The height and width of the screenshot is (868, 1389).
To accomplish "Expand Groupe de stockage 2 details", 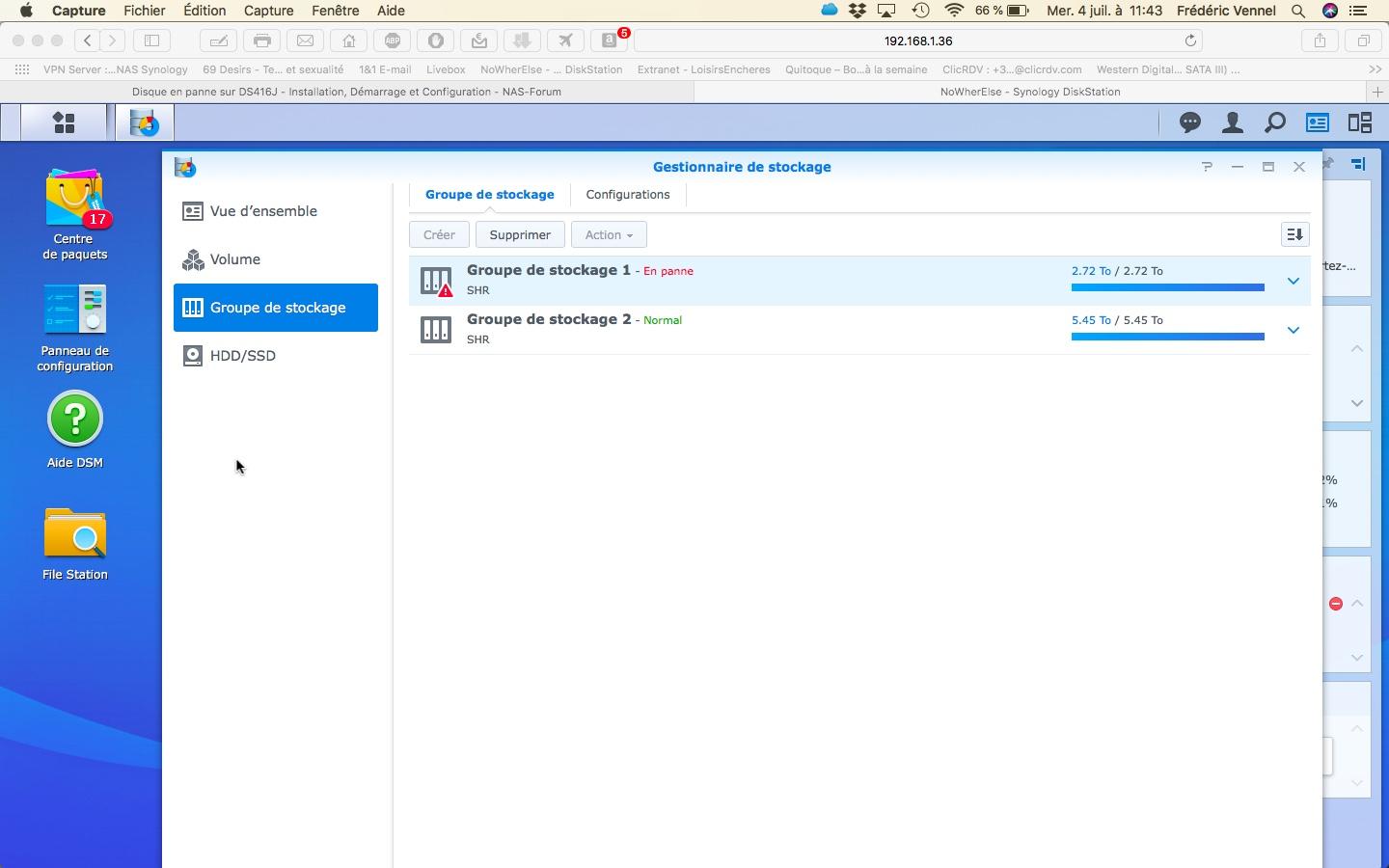I will point(1294,330).
